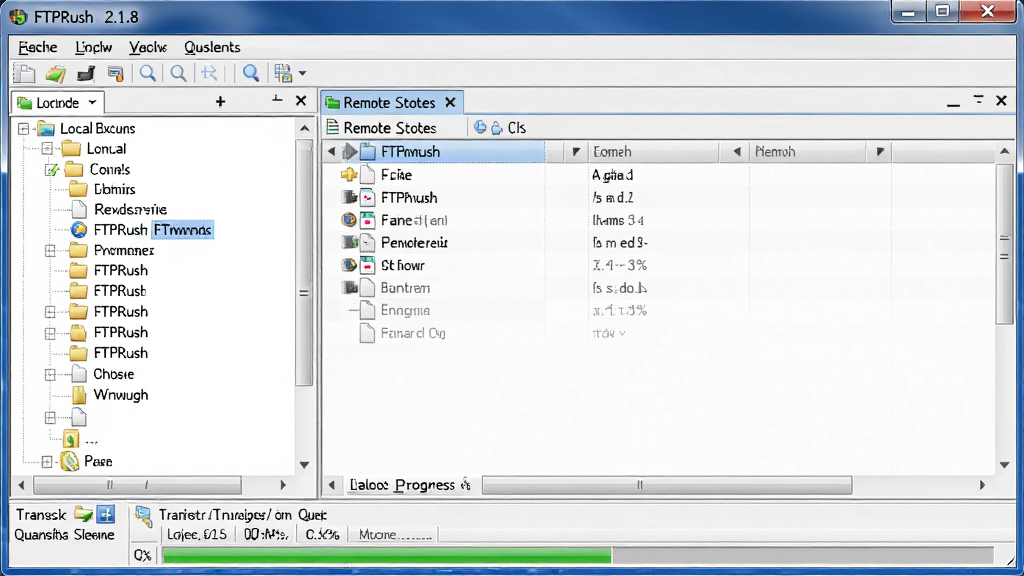1024x576 pixels.
Task: Click the Pase node icon
Action: (x=70, y=462)
